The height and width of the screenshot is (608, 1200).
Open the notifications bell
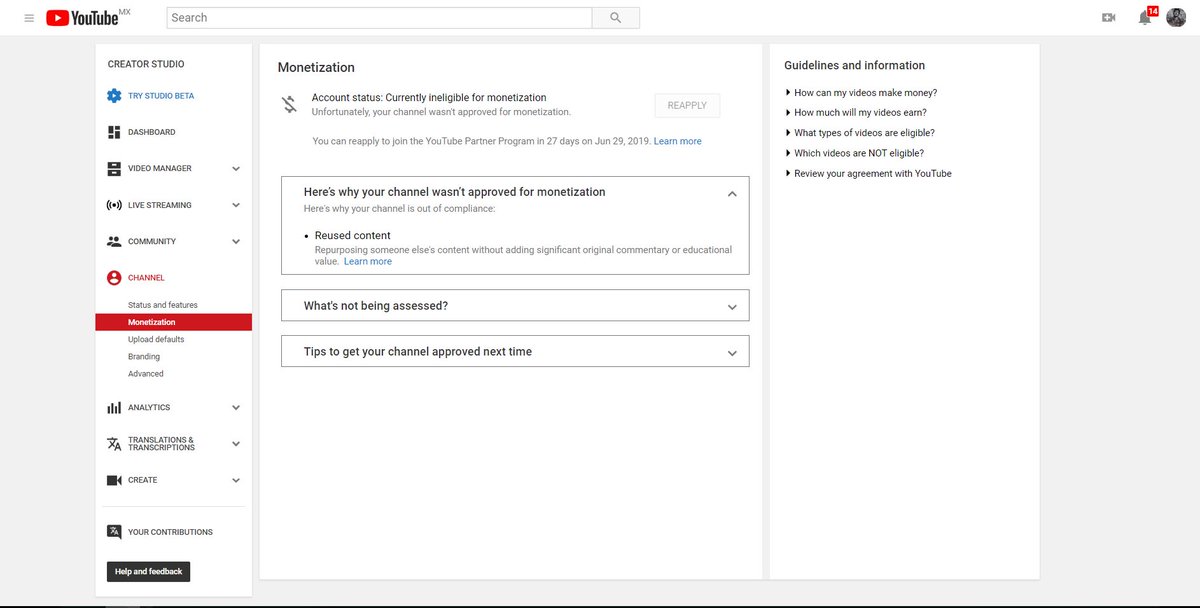click(x=1145, y=18)
